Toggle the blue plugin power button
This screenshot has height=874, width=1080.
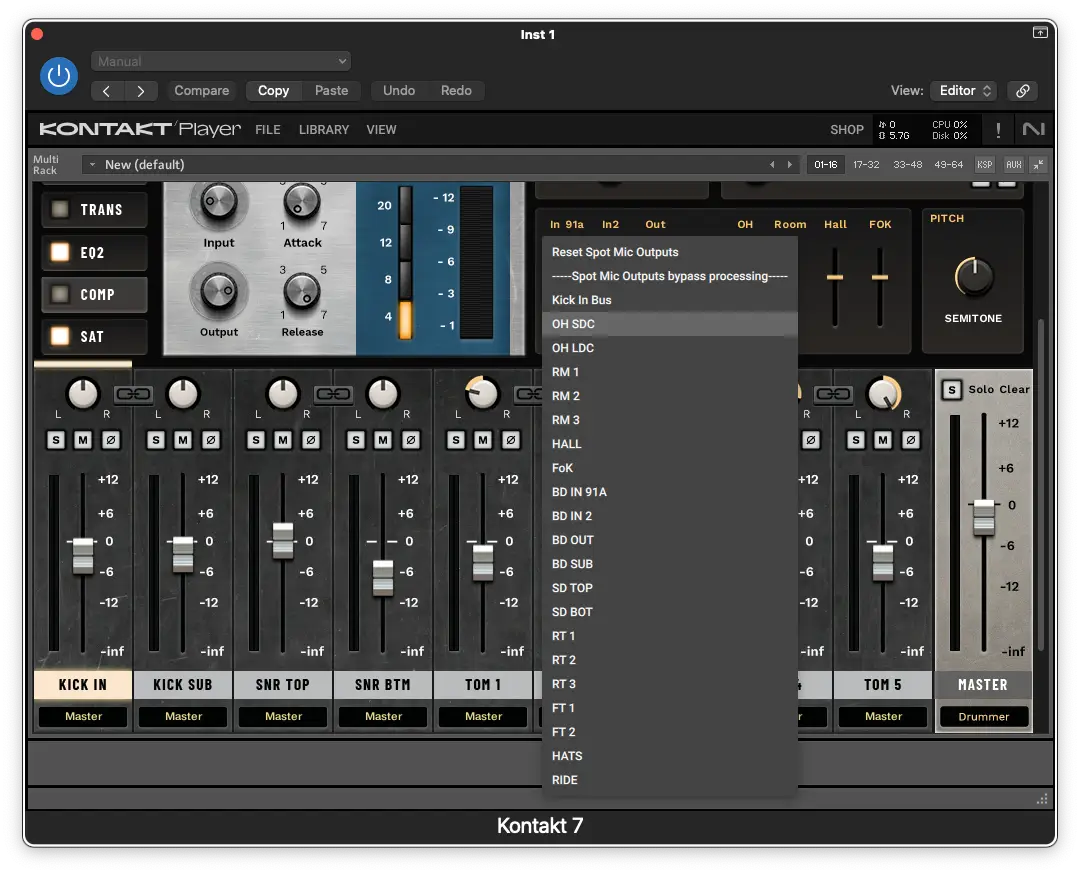click(x=59, y=76)
